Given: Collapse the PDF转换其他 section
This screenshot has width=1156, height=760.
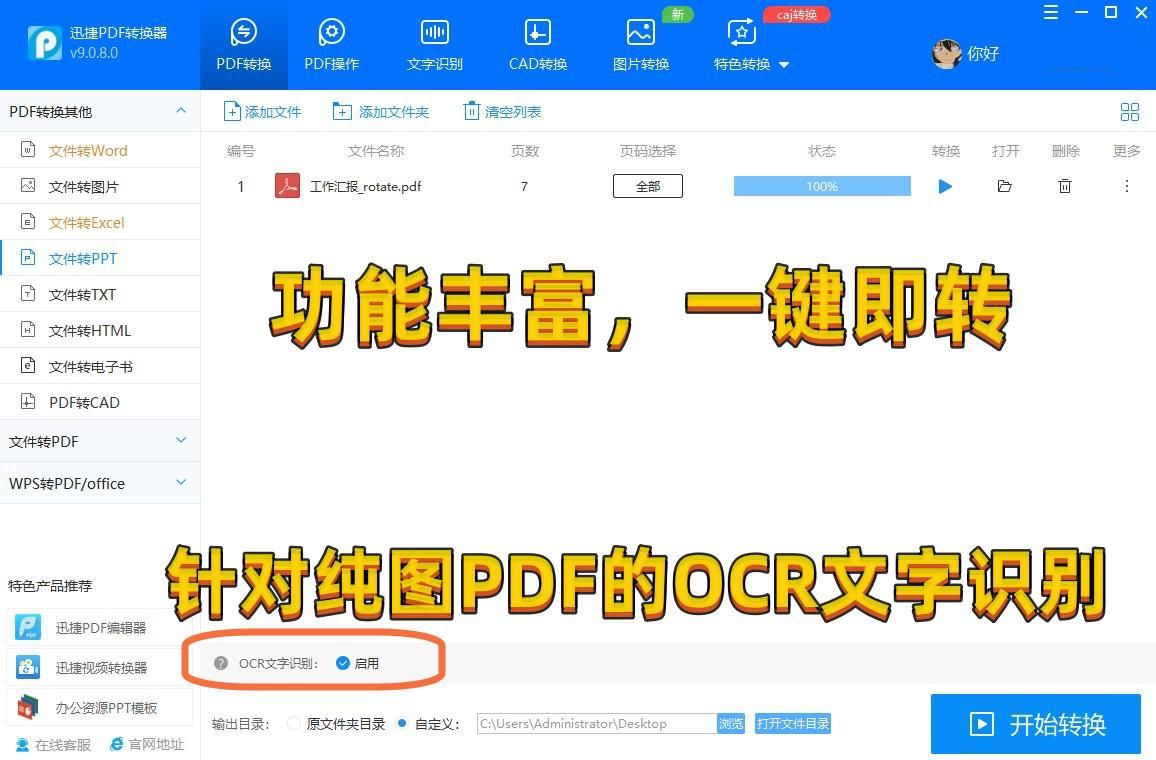Looking at the screenshot, I should click(x=181, y=111).
